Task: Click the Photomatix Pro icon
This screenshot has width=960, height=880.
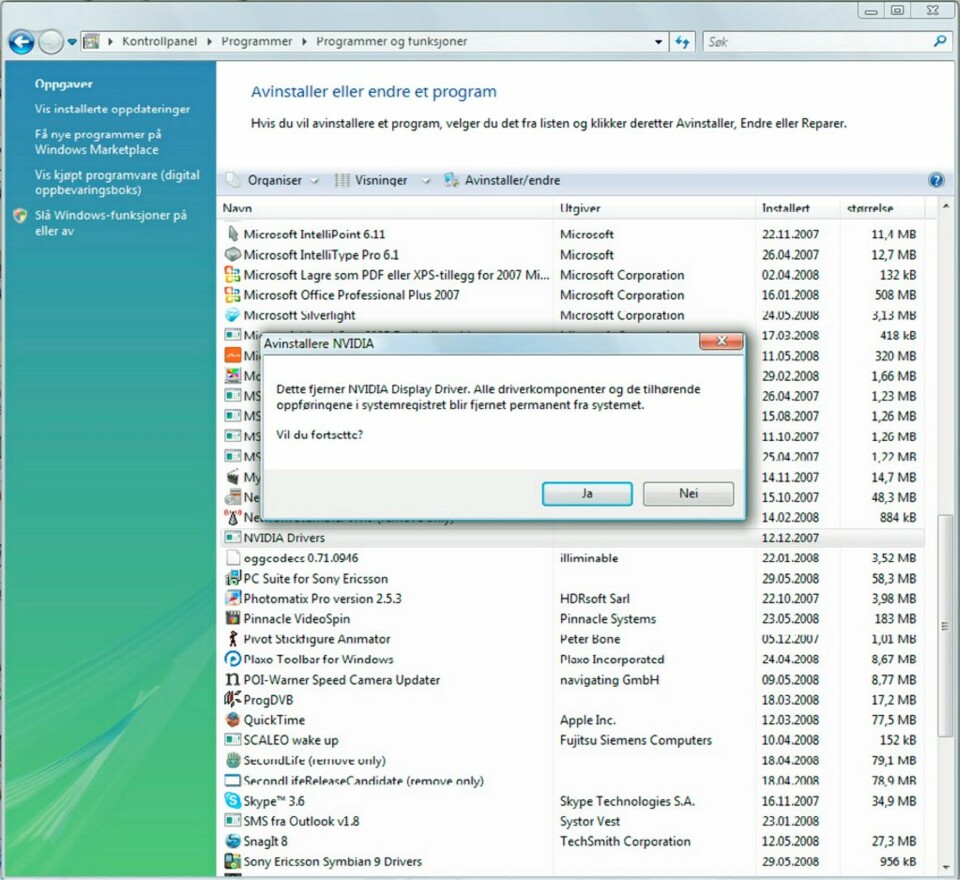Action: [233, 598]
